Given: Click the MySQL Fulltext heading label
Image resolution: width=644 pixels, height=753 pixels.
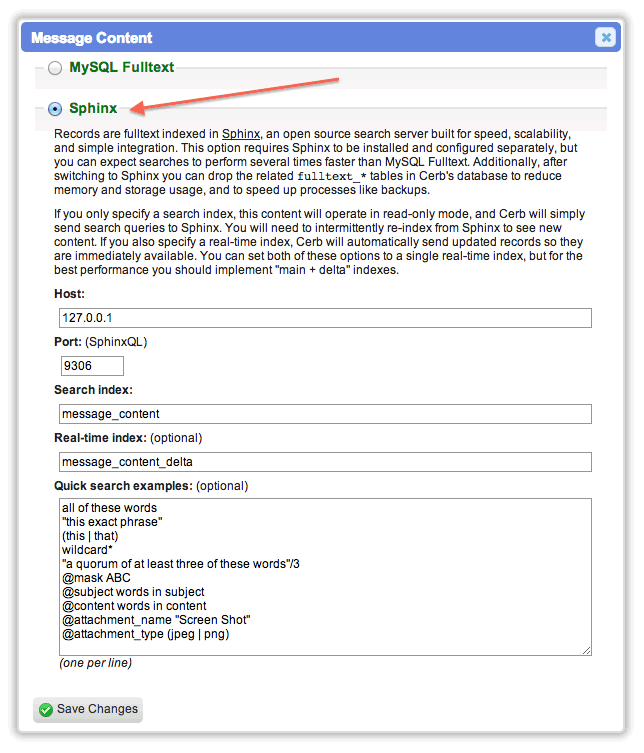Looking at the screenshot, I should (x=122, y=67).
